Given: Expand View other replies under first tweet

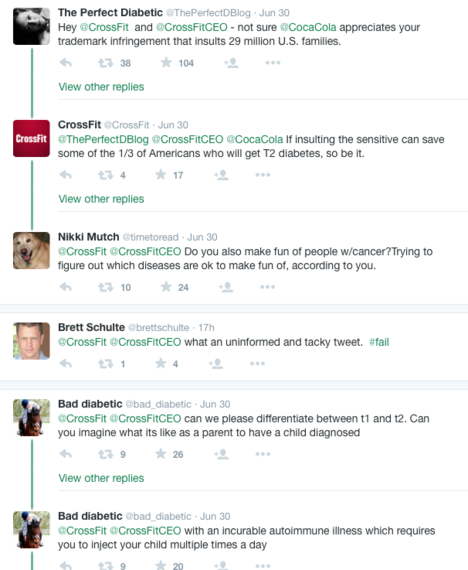Looking at the screenshot, I should click(x=101, y=87).
